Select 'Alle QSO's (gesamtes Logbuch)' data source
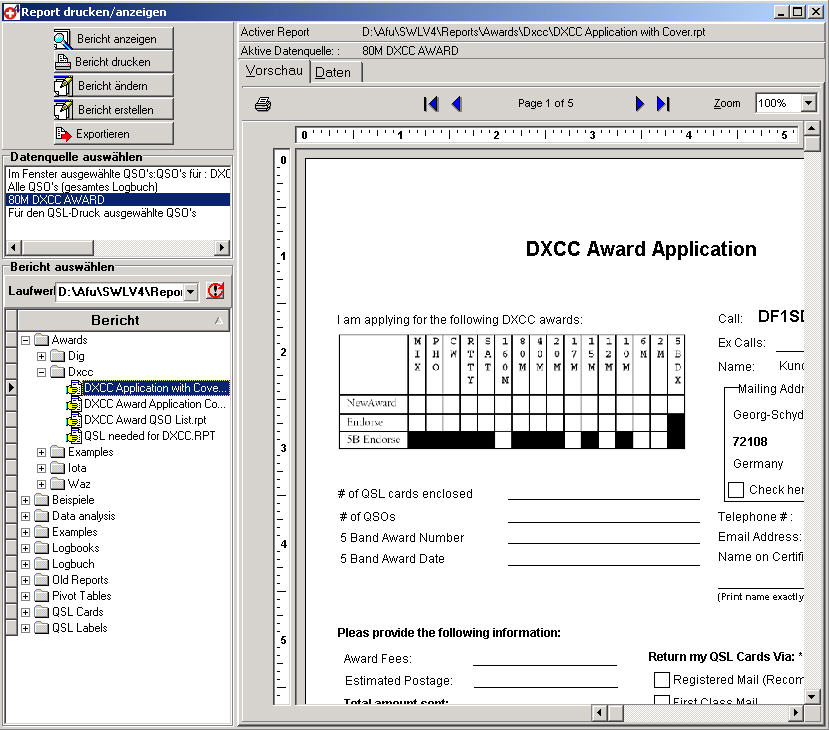The height and width of the screenshot is (730, 829). [68, 187]
